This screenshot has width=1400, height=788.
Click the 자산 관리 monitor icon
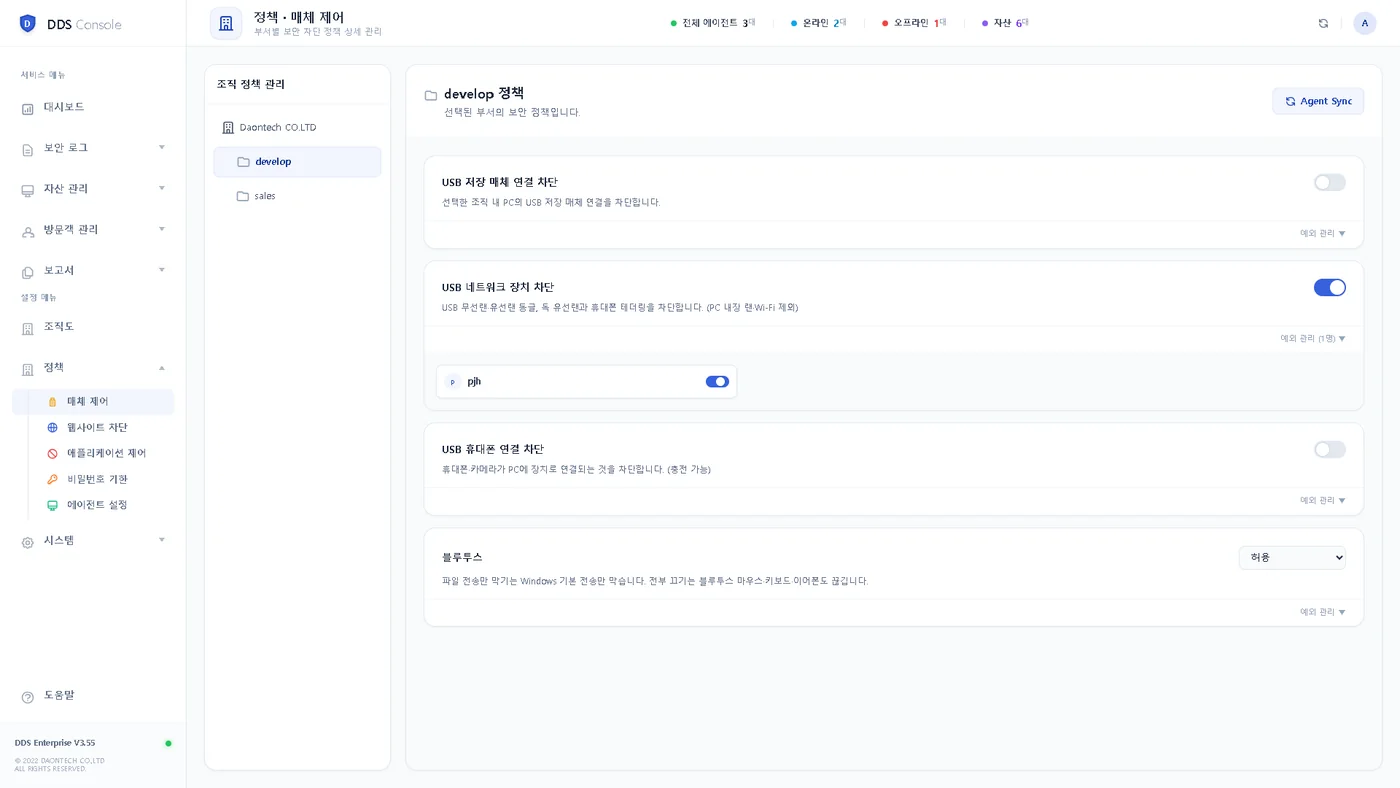click(x=28, y=190)
